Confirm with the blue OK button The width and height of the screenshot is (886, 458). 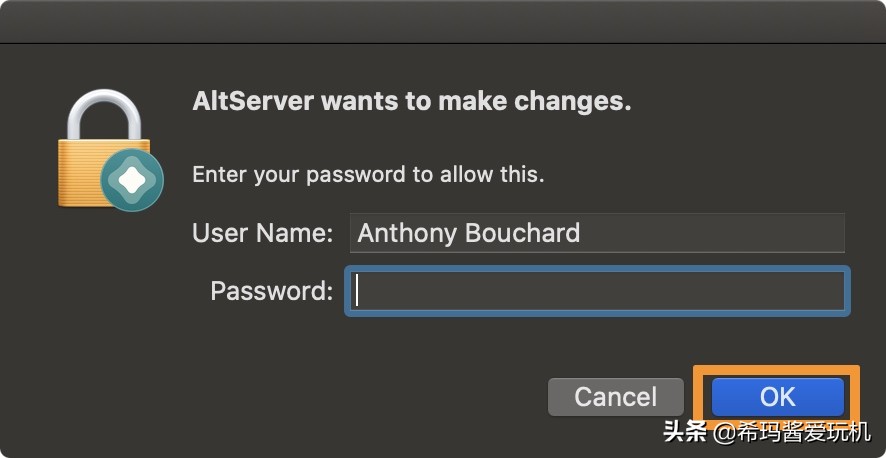coord(777,396)
